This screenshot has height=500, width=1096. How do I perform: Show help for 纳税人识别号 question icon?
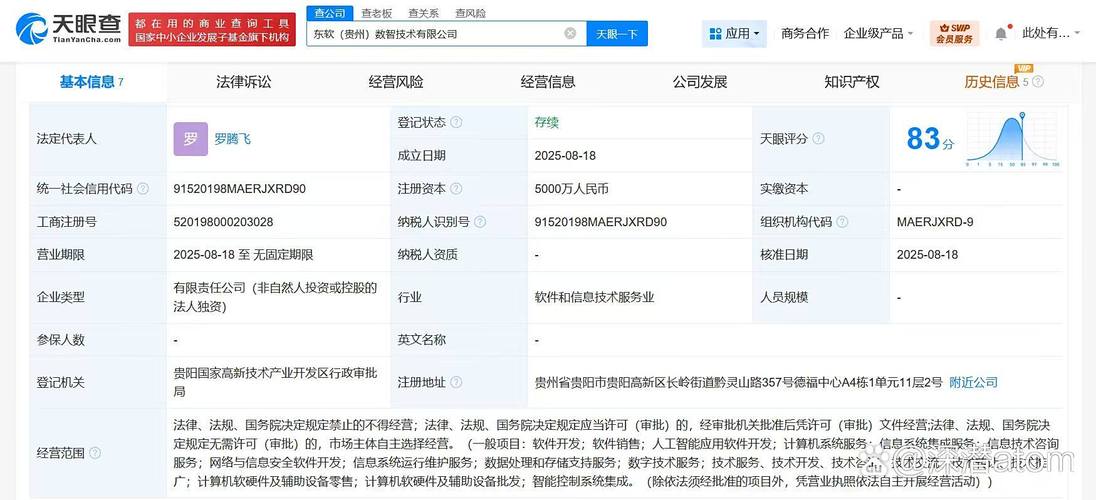480,222
